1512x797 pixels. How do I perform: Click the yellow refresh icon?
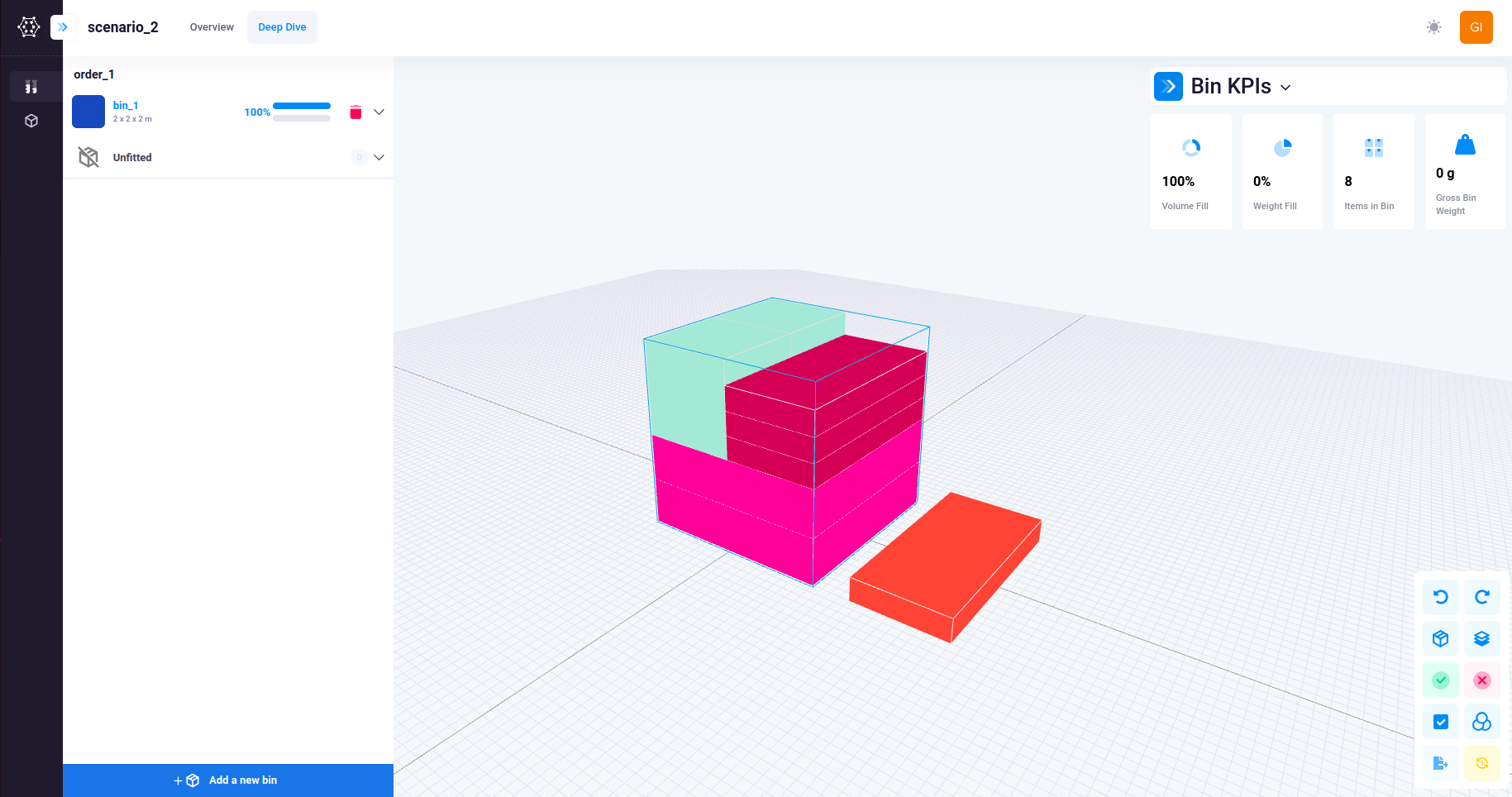1482,762
